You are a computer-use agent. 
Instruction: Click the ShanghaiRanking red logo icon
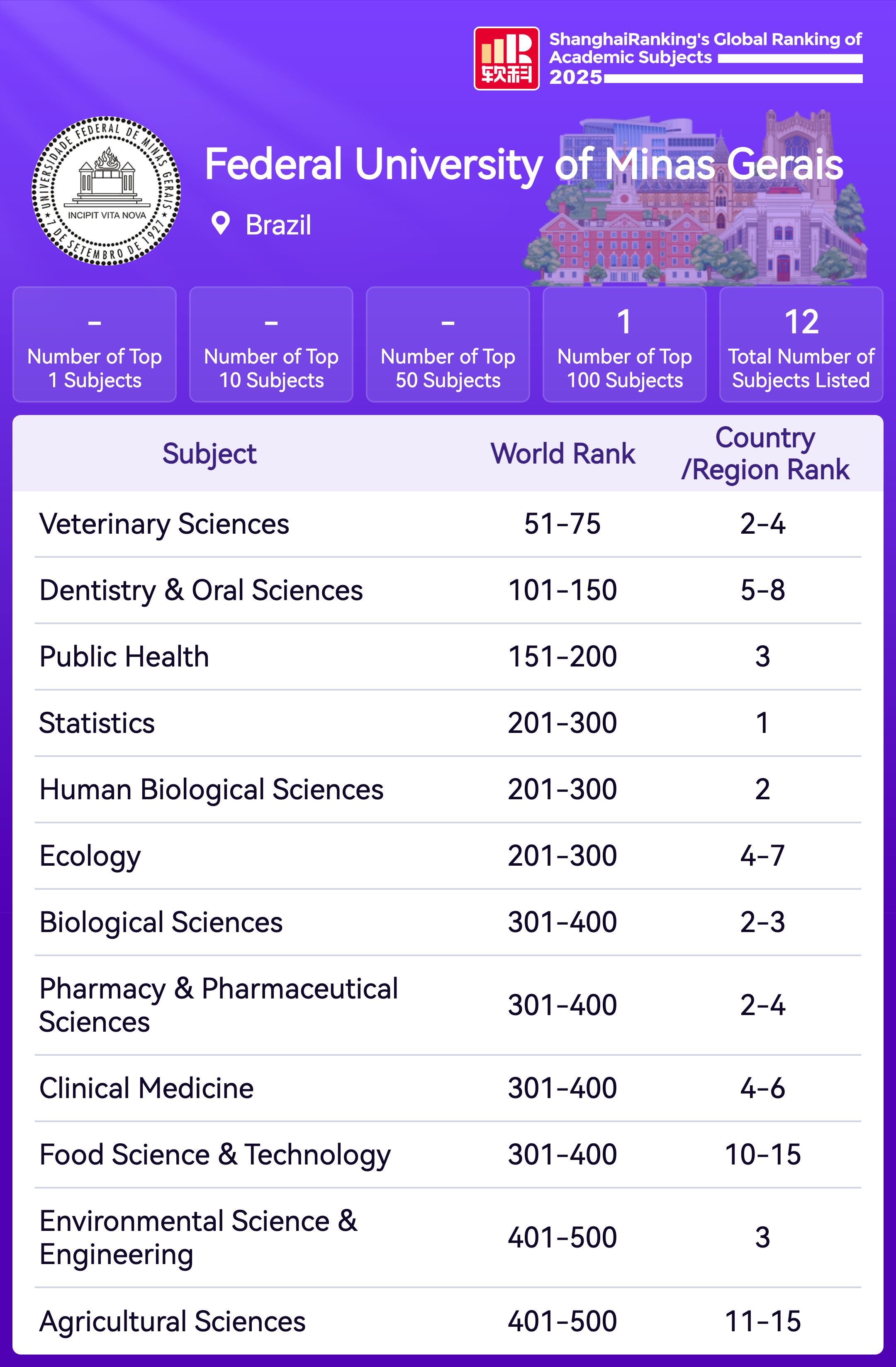(506, 59)
